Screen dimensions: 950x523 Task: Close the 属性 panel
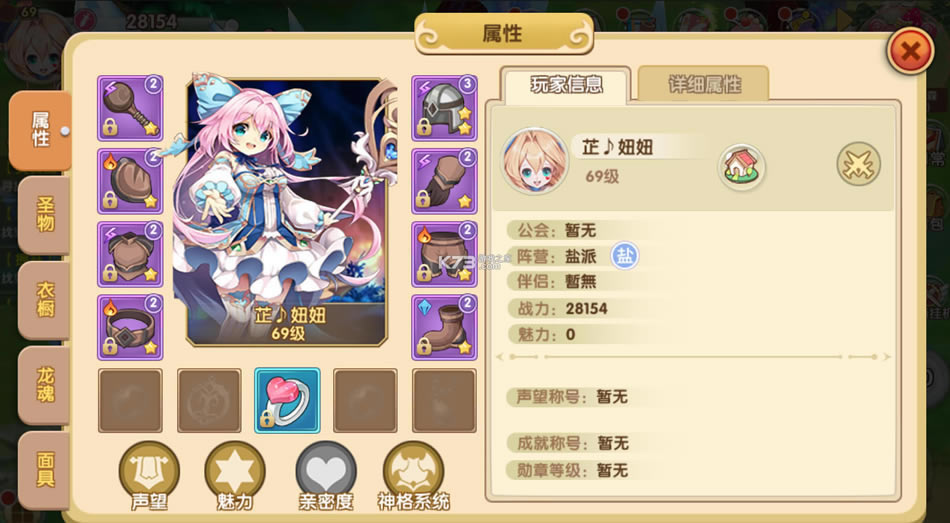click(910, 52)
